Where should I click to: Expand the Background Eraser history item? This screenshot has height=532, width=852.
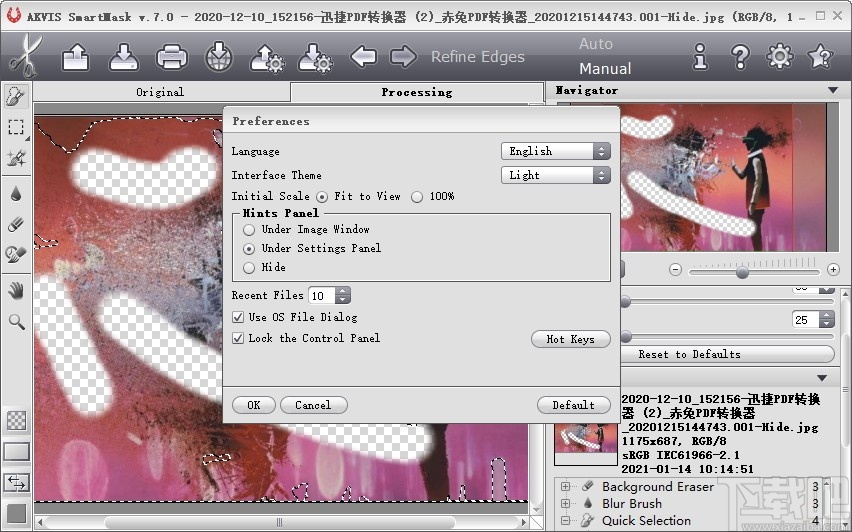pyautogui.click(x=565, y=486)
